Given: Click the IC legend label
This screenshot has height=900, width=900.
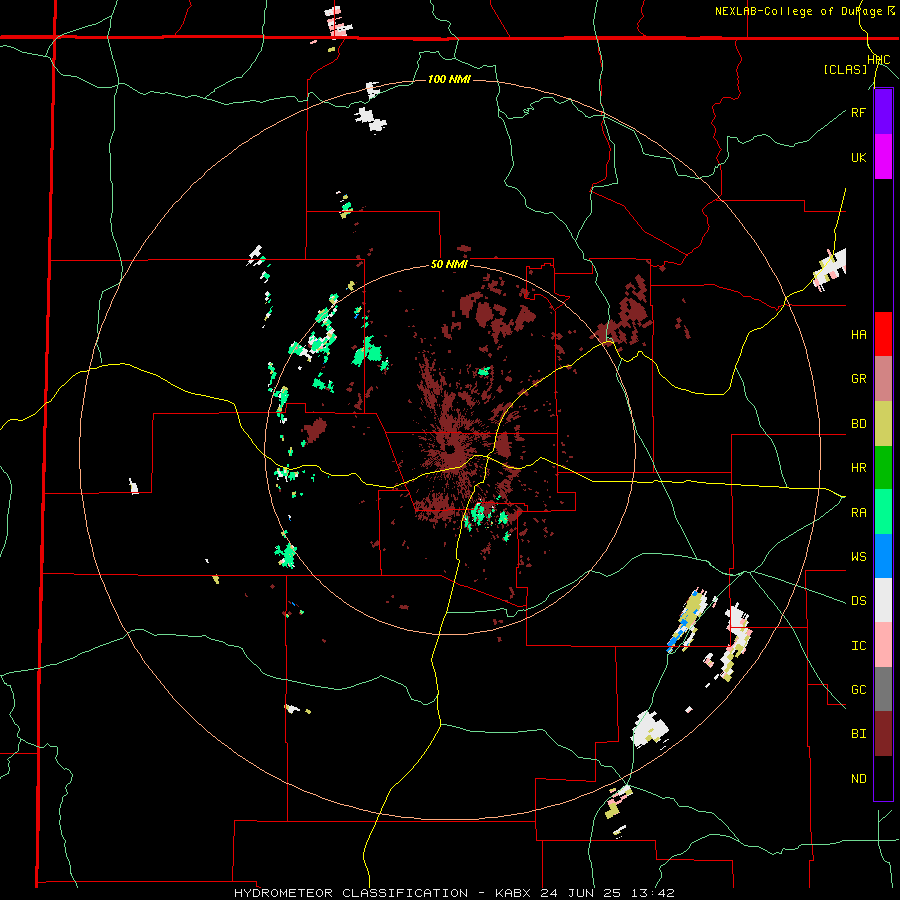Looking at the screenshot, I should [858, 646].
